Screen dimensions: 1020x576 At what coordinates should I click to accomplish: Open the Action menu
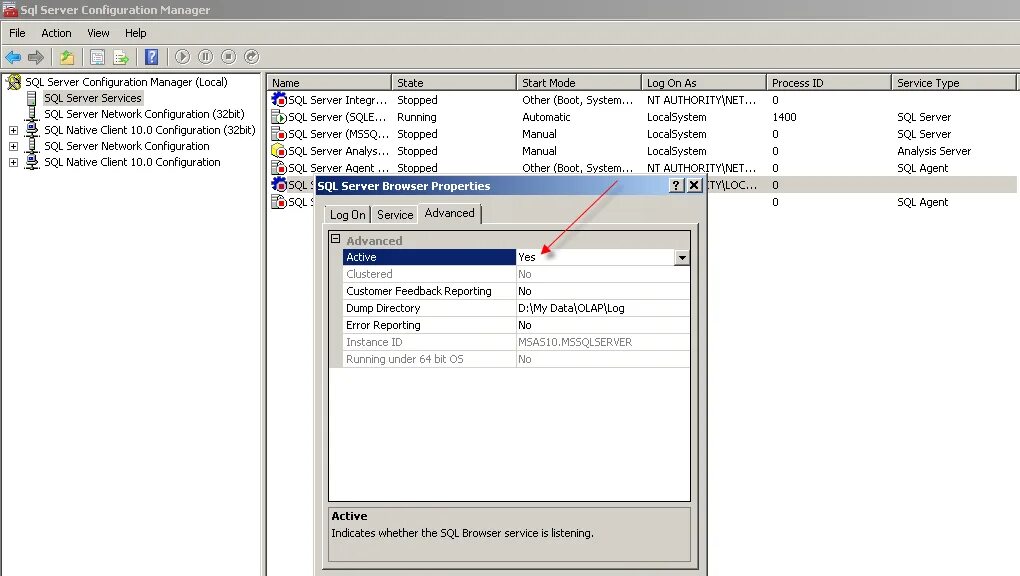[57, 33]
